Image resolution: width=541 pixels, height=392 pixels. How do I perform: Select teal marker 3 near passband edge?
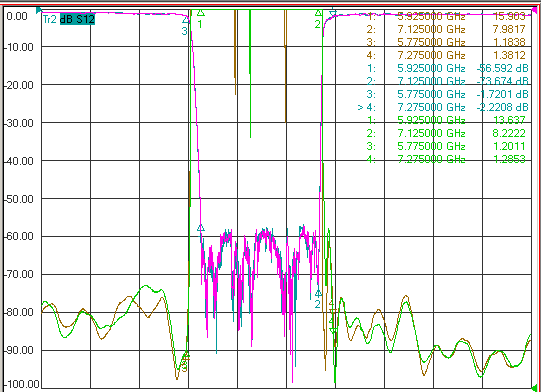(185, 20)
